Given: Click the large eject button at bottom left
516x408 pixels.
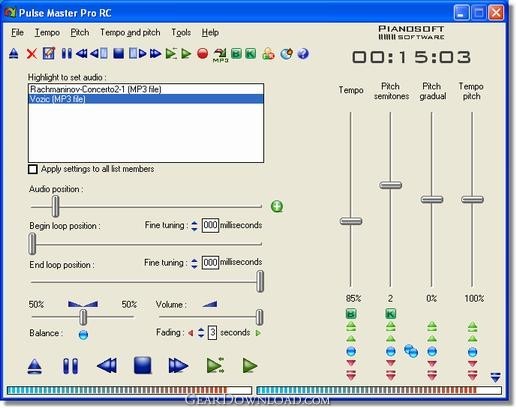Looking at the screenshot, I should [35, 366].
